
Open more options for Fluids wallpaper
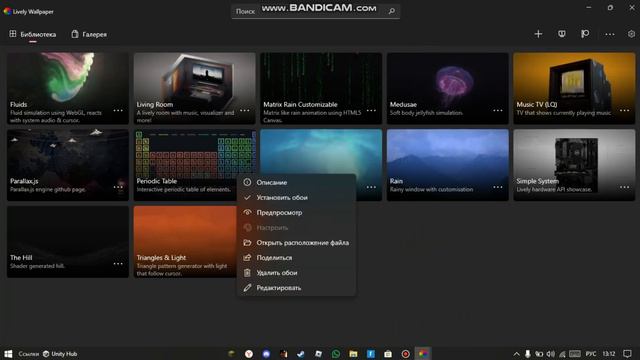pyautogui.click(x=118, y=111)
